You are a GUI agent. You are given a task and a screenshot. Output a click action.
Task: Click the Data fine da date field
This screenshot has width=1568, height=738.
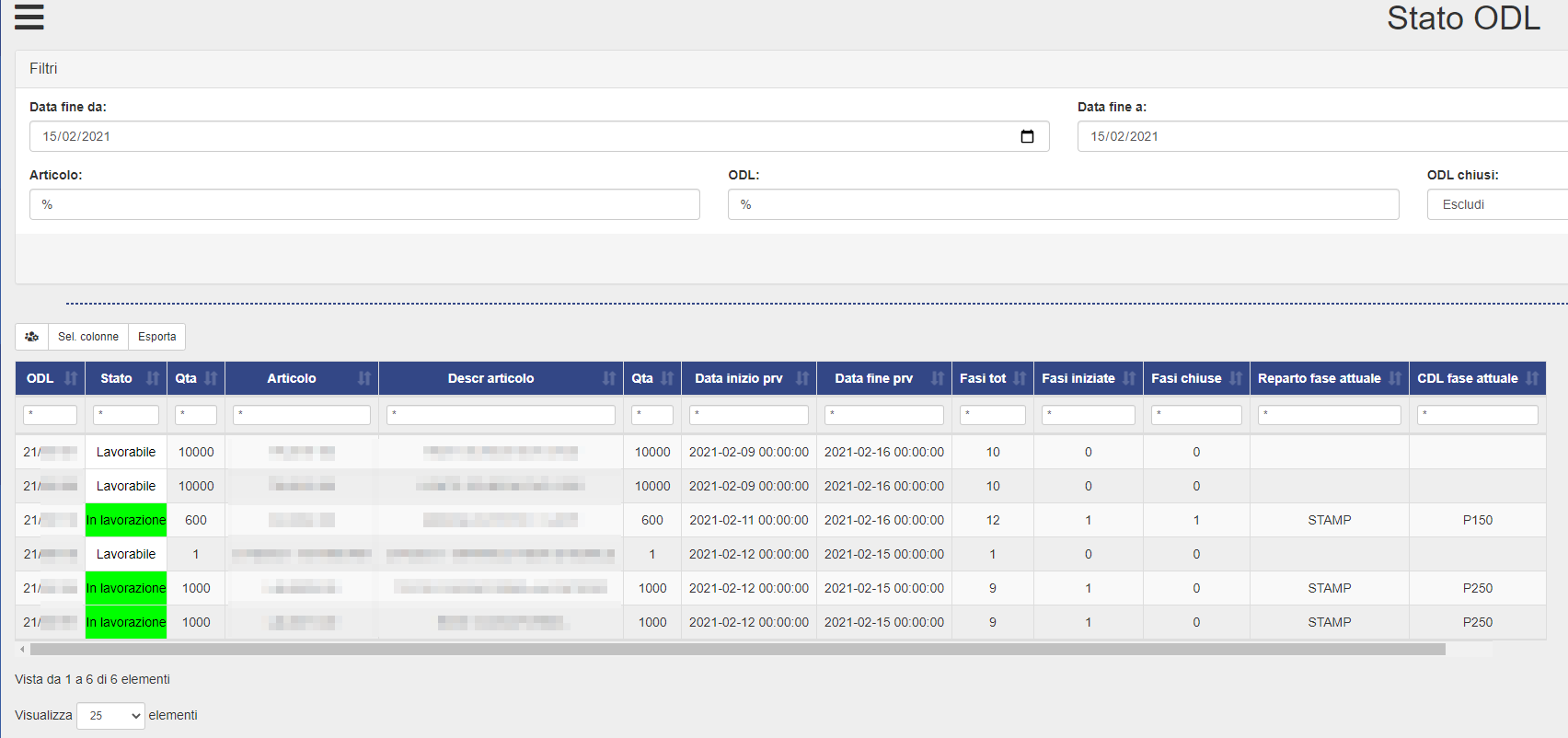click(x=539, y=136)
